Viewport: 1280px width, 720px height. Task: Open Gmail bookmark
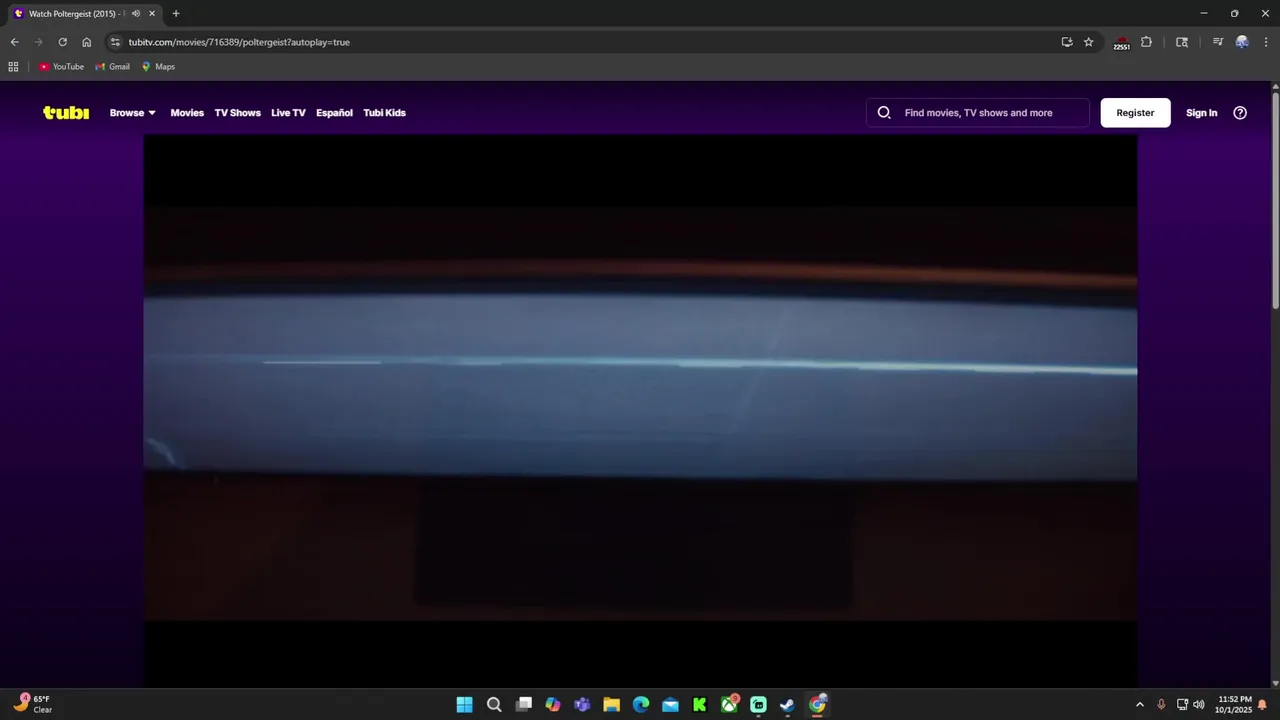click(x=112, y=67)
